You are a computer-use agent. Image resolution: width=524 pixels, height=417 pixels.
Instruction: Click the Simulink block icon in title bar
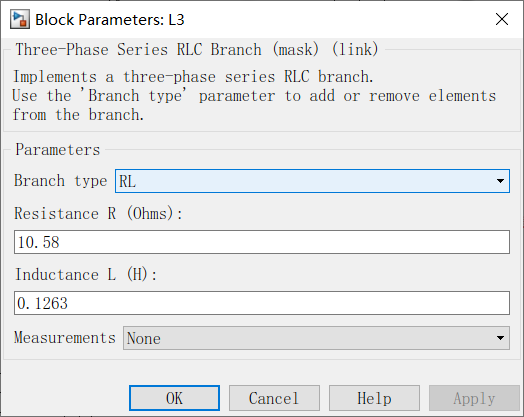pos(20,20)
